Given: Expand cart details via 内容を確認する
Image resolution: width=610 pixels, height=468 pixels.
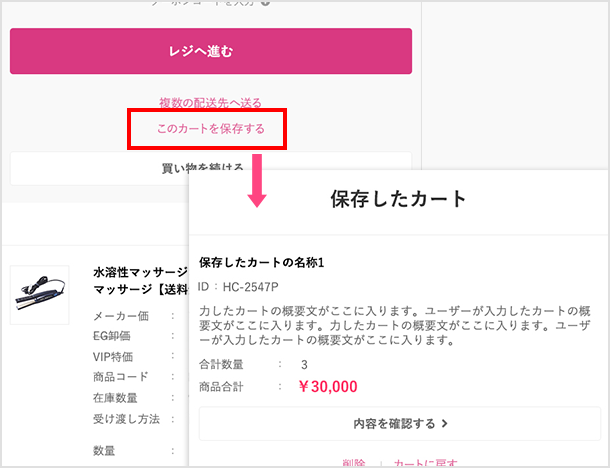Looking at the screenshot, I should [x=399, y=424].
